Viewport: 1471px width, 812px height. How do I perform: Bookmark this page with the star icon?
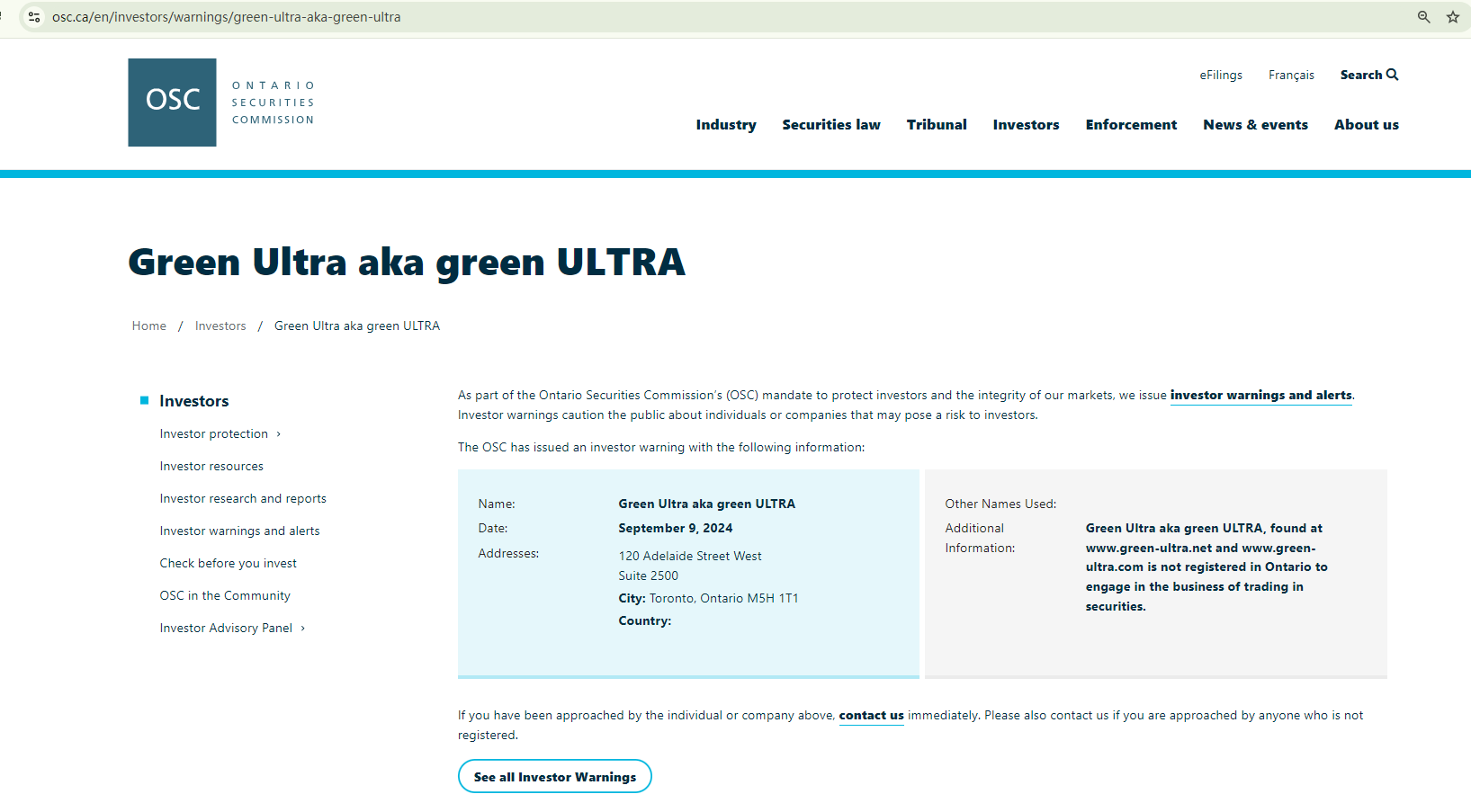pos(1452,17)
